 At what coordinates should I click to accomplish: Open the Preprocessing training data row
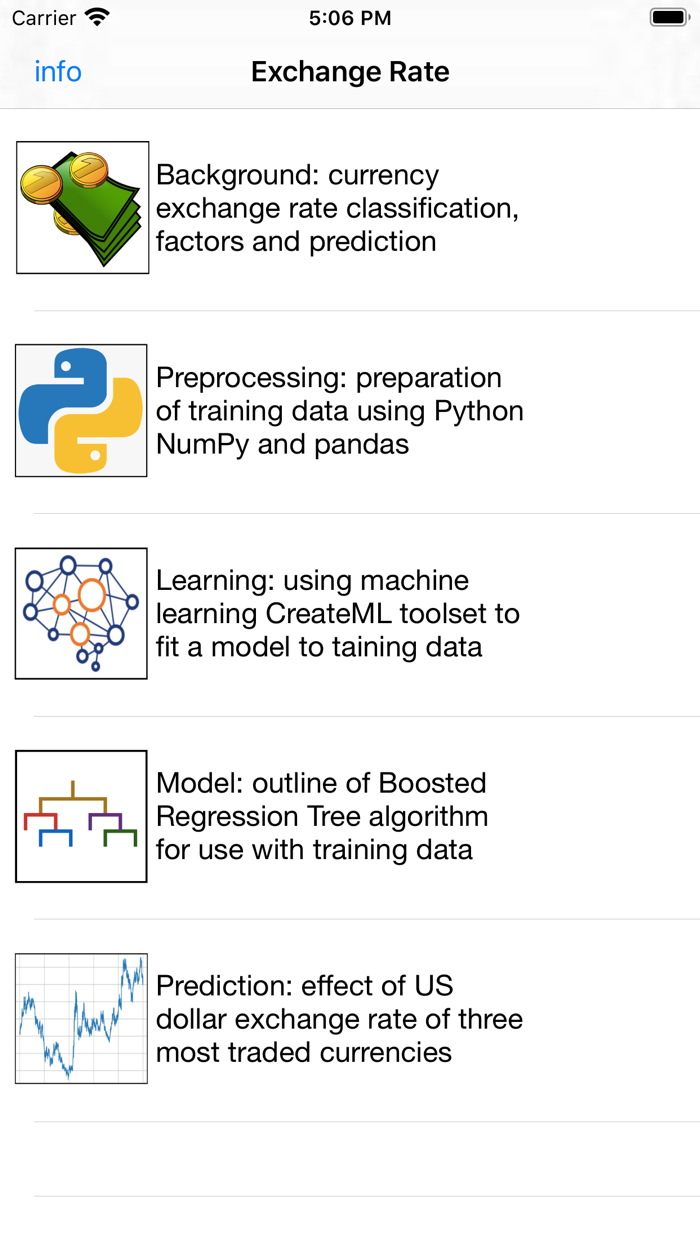339,411
